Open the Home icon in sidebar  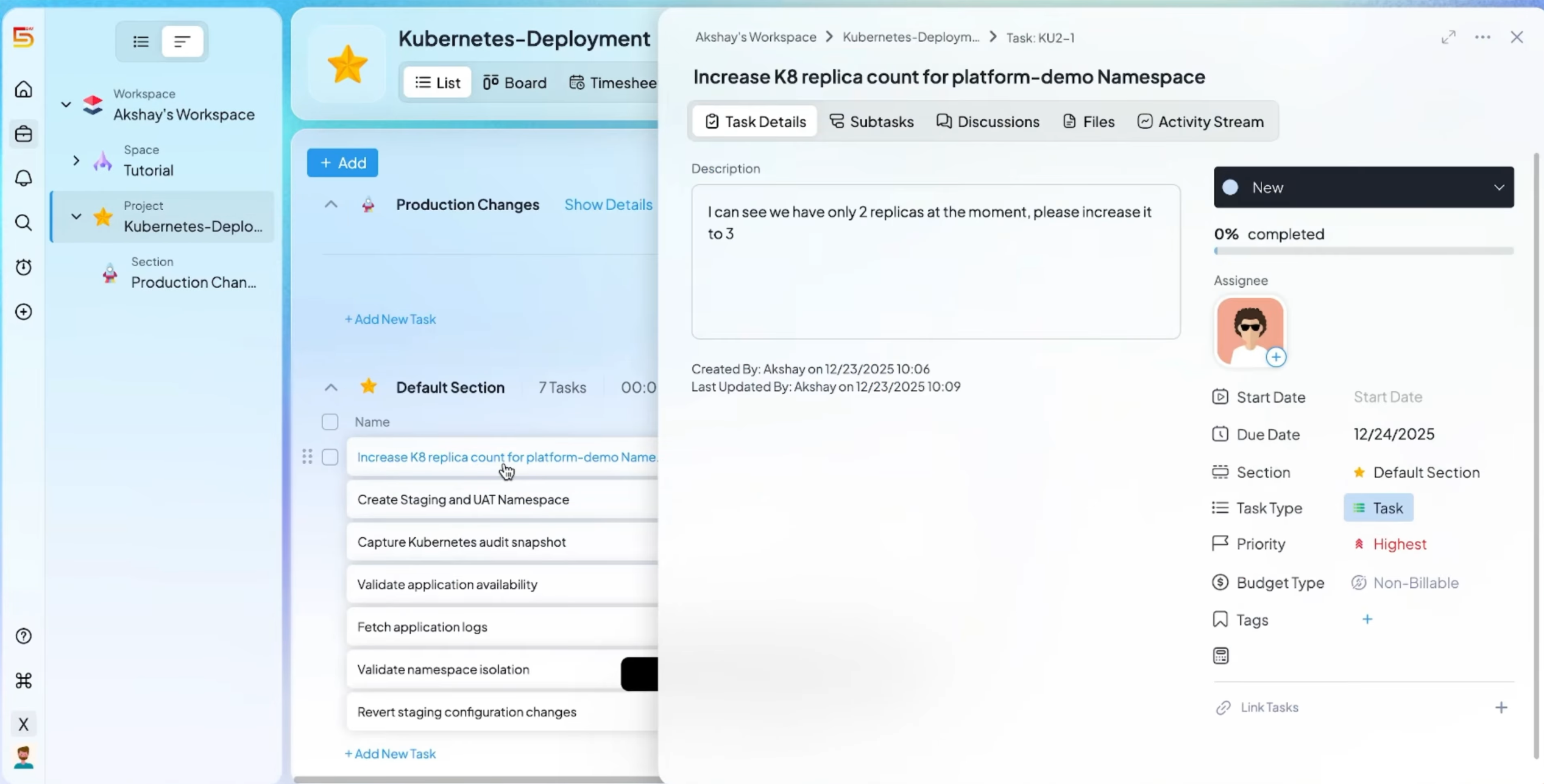pyautogui.click(x=24, y=90)
